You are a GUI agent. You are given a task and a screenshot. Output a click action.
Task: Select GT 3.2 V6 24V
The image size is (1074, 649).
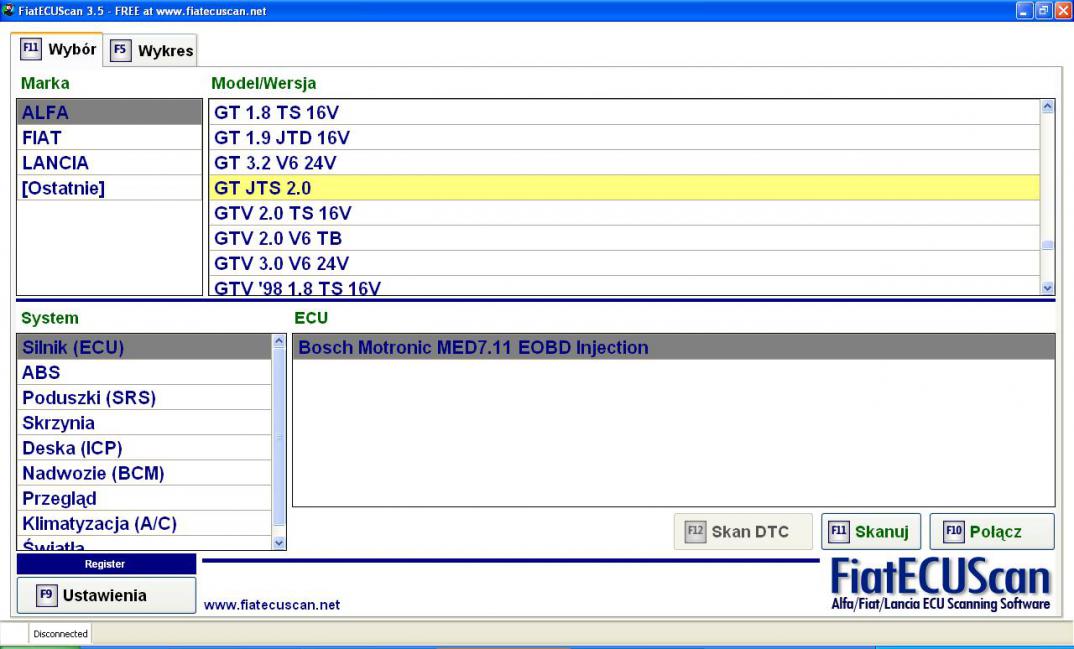click(x=625, y=163)
